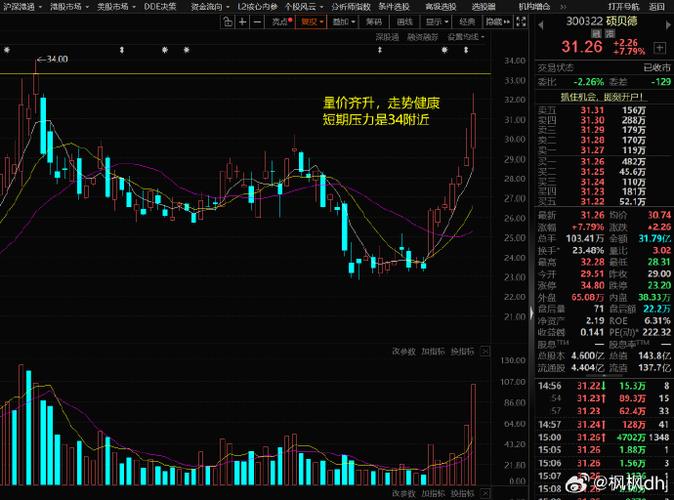674x500 pixels.
Task: Open the 叠加 overlay dropdown
Action: pos(344,21)
